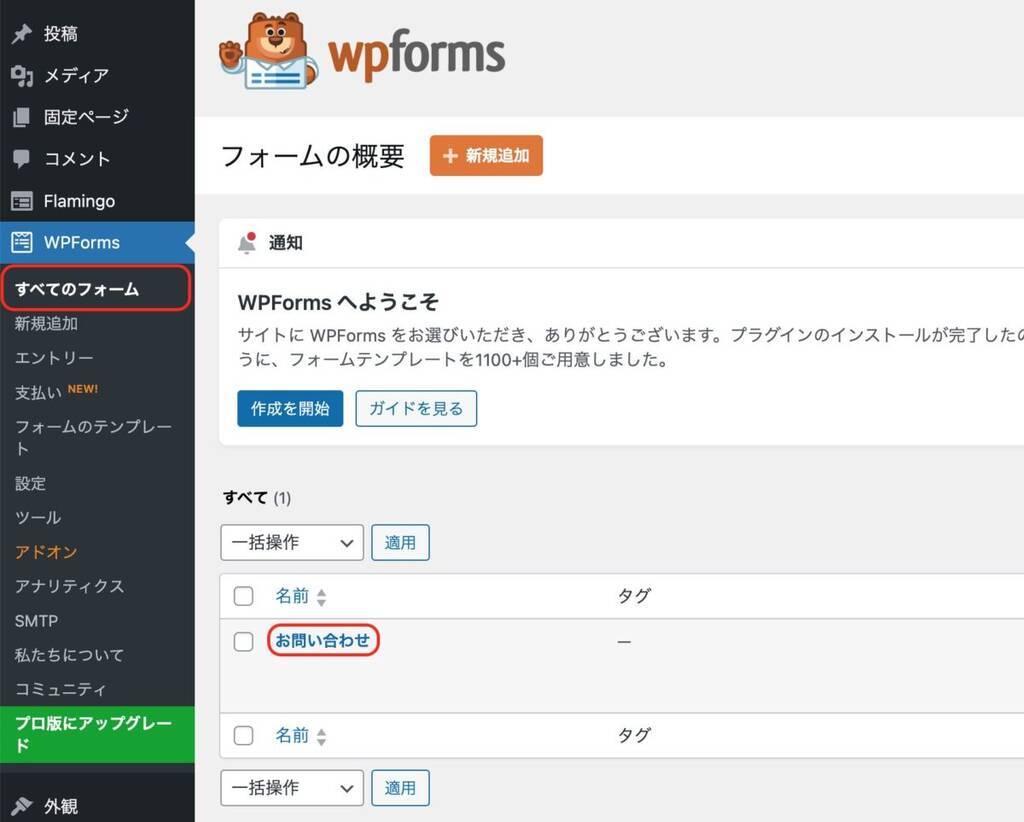Go to すべてのフォーム submenu
Image resolution: width=1024 pixels, height=822 pixels.
coord(77,289)
